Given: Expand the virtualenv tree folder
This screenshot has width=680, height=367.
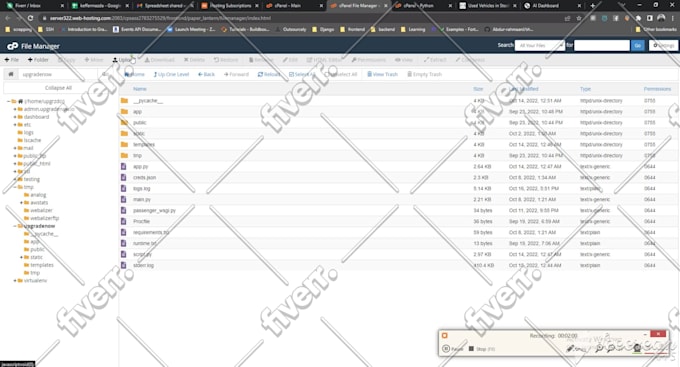Looking at the screenshot, I should tap(15, 281).
